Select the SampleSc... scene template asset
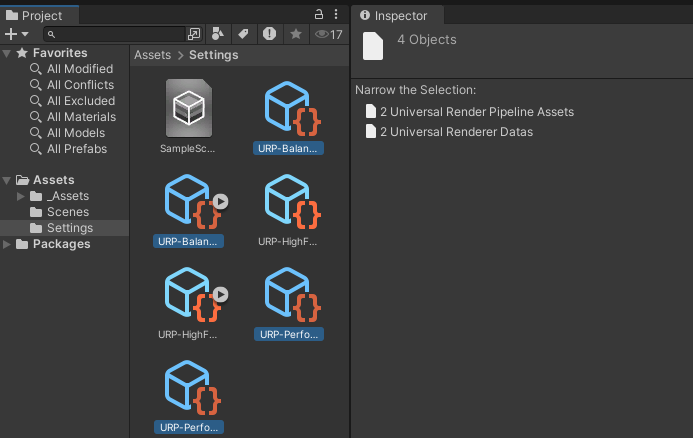The image size is (693, 438). [x=188, y=116]
